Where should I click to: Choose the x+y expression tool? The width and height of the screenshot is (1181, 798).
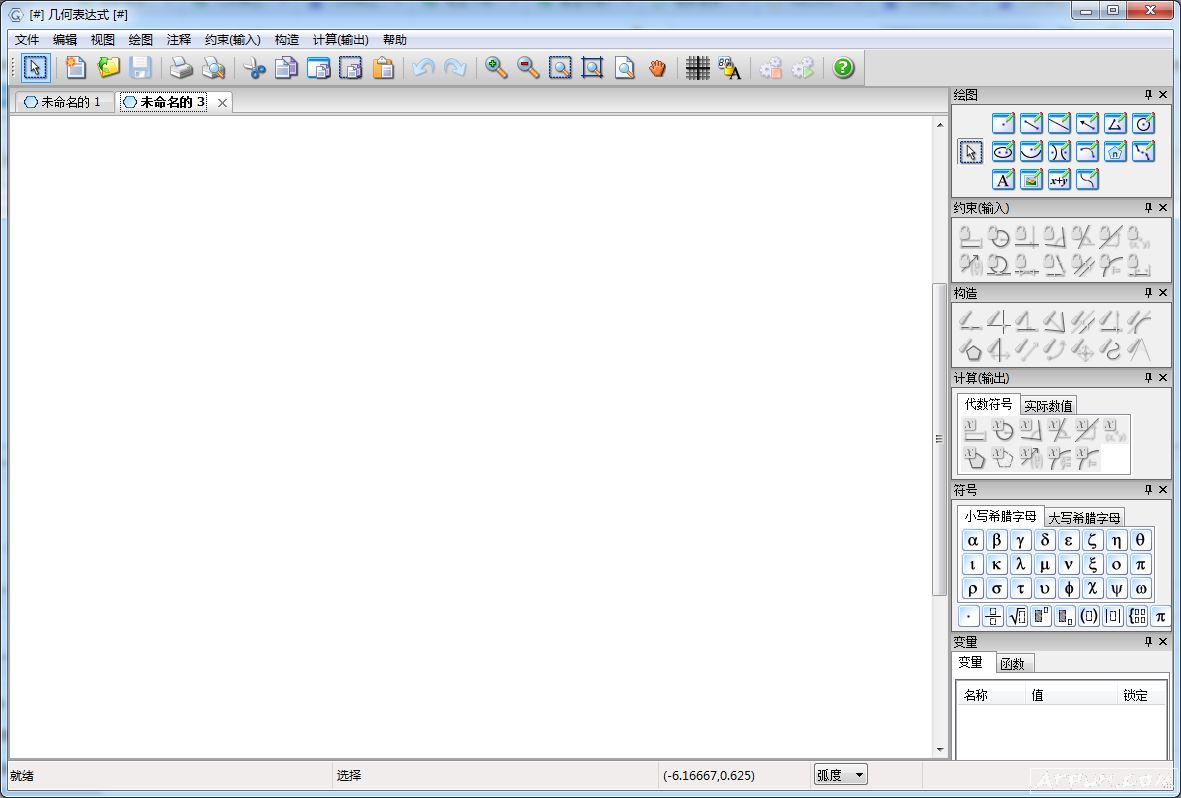tap(1059, 179)
